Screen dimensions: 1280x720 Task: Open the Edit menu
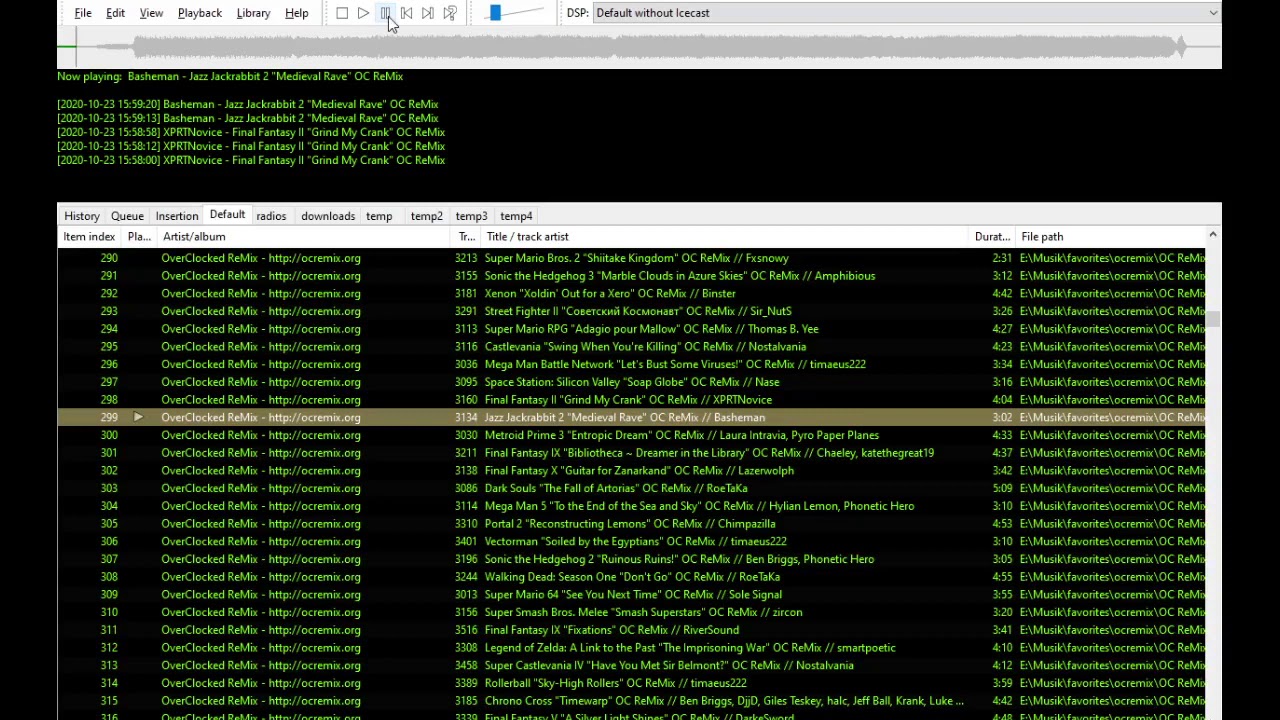tap(115, 13)
